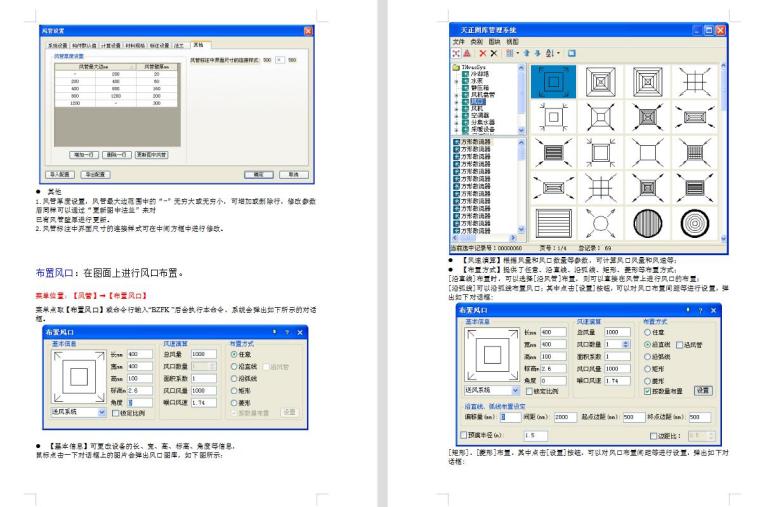Viewport: 760px width, 507px height.
Task: Select 沿直线 radio button in right dialog
Action: (x=647, y=343)
